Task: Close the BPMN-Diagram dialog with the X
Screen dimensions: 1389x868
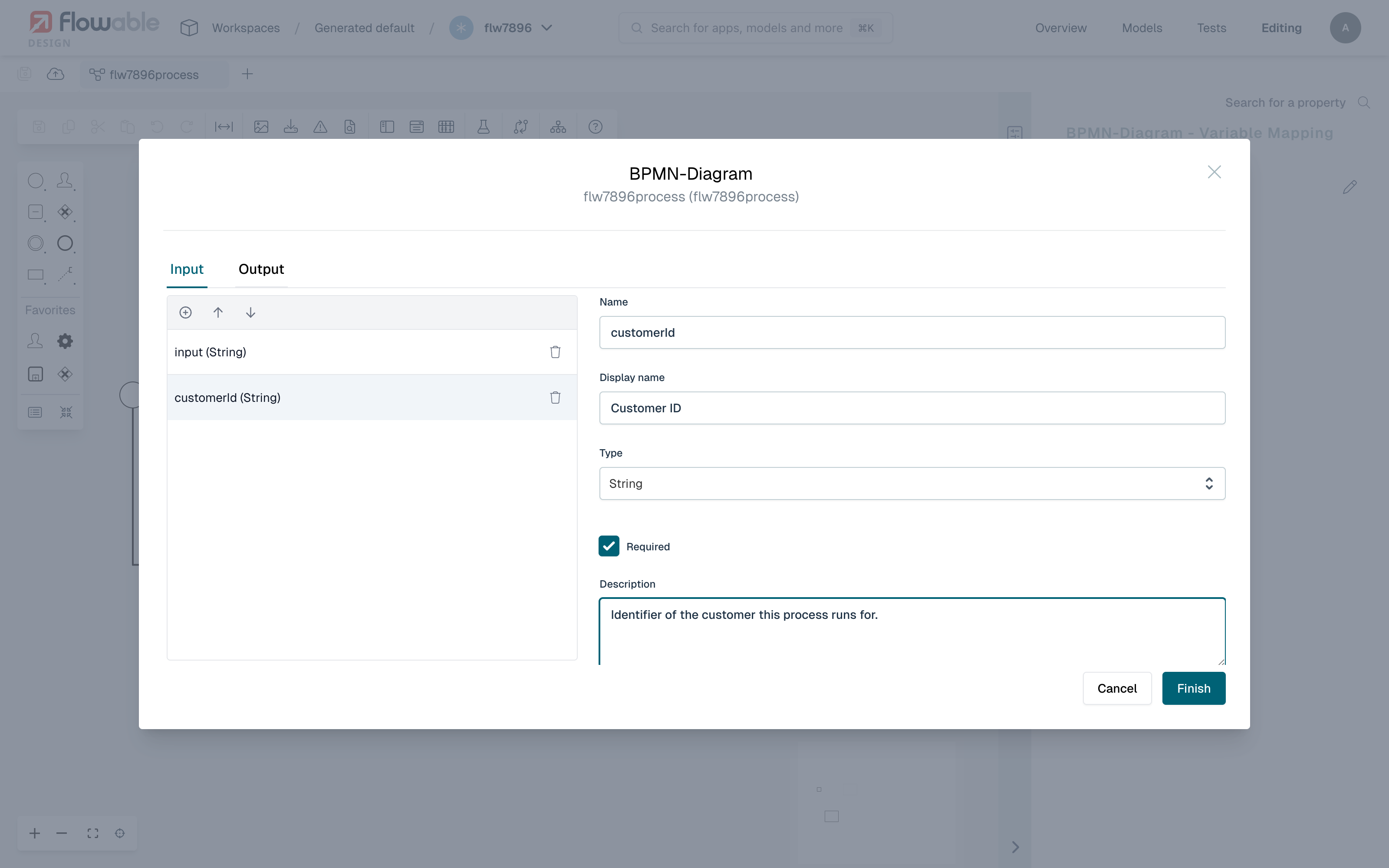Action: tap(1214, 172)
